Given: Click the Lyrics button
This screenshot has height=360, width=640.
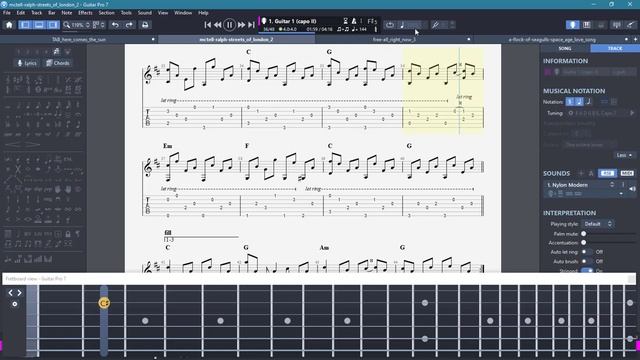Looking at the screenshot, I should pos(27,63).
